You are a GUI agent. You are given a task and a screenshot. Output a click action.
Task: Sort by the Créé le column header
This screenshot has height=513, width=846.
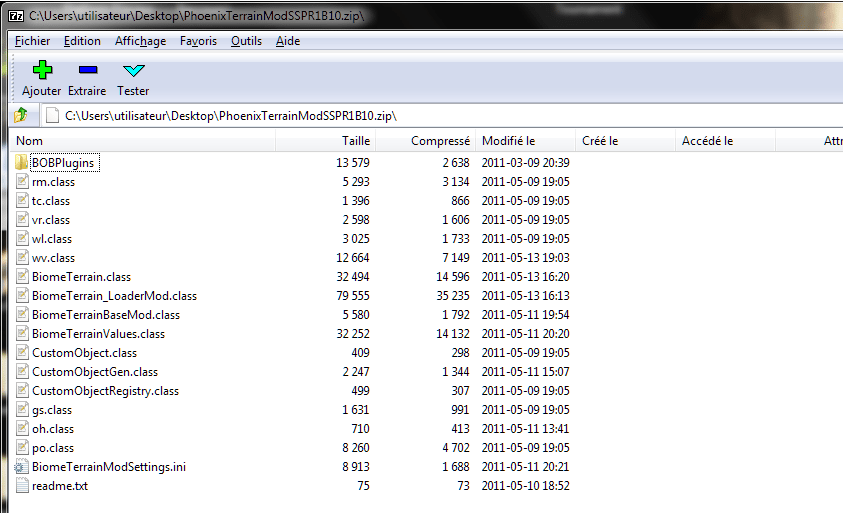625,141
